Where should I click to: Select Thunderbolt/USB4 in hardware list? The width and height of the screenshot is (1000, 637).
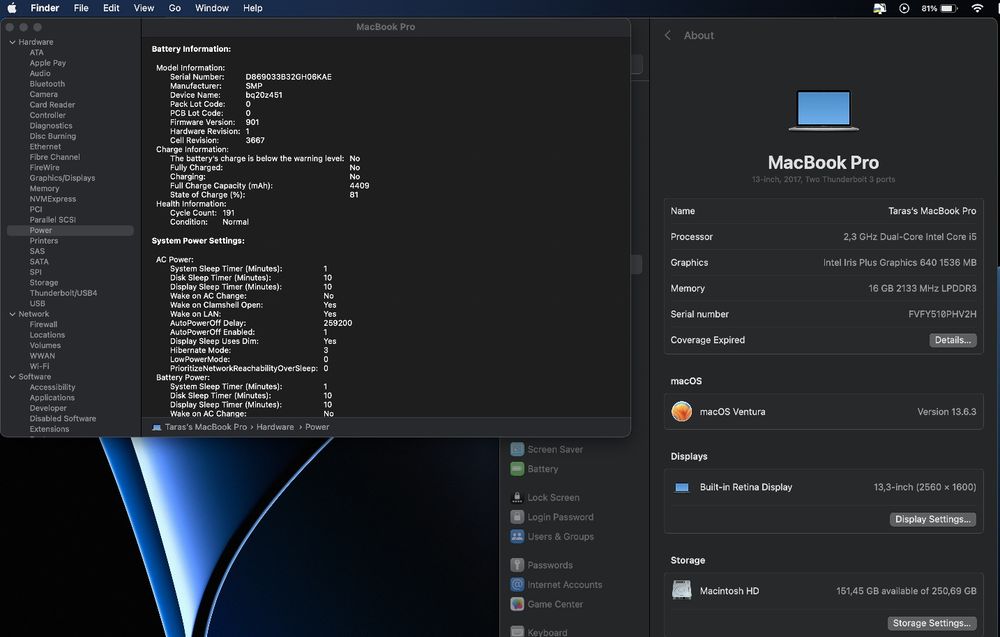tap(63, 293)
